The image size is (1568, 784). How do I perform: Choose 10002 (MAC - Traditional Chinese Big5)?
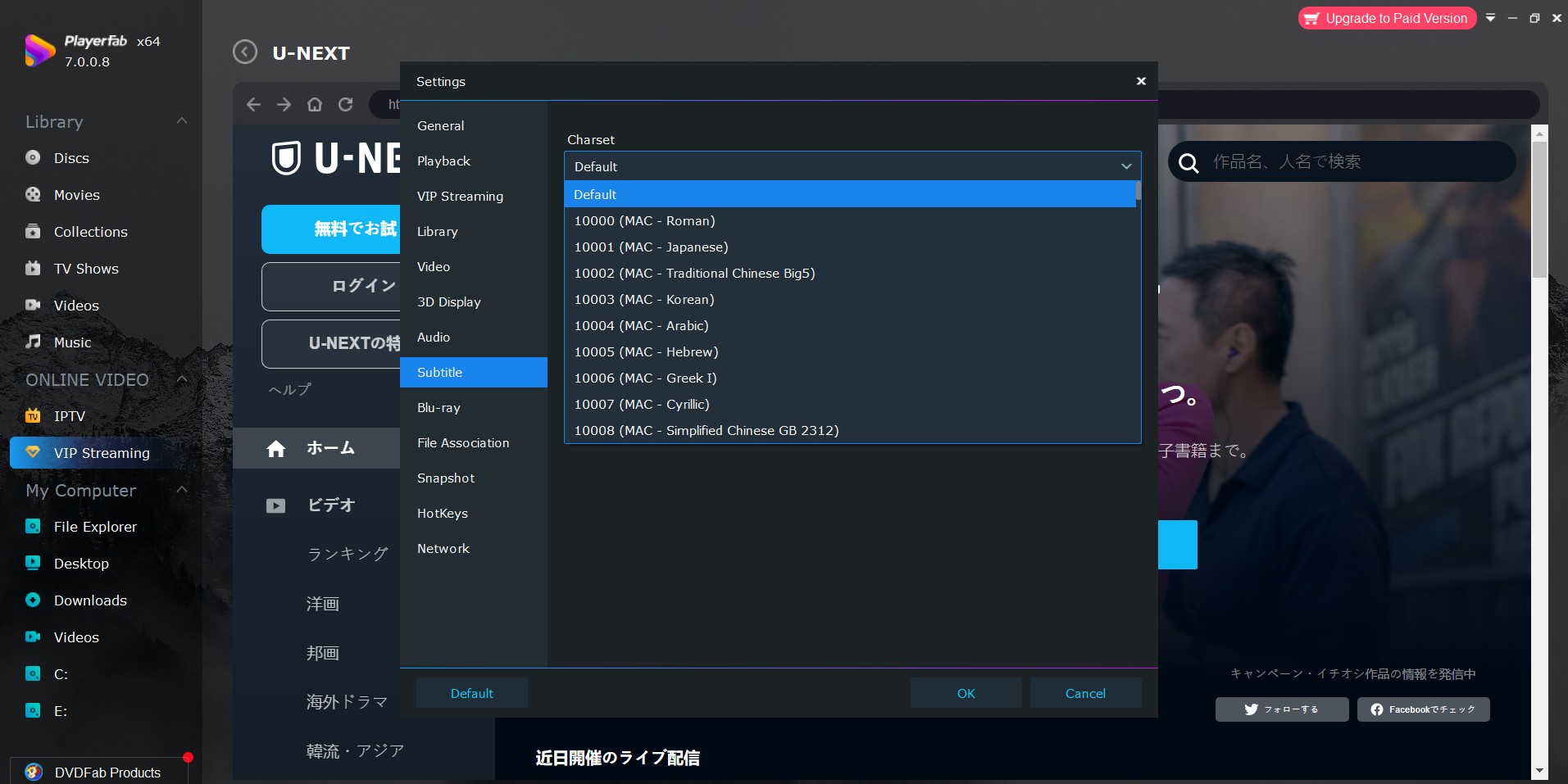pos(850,273)
